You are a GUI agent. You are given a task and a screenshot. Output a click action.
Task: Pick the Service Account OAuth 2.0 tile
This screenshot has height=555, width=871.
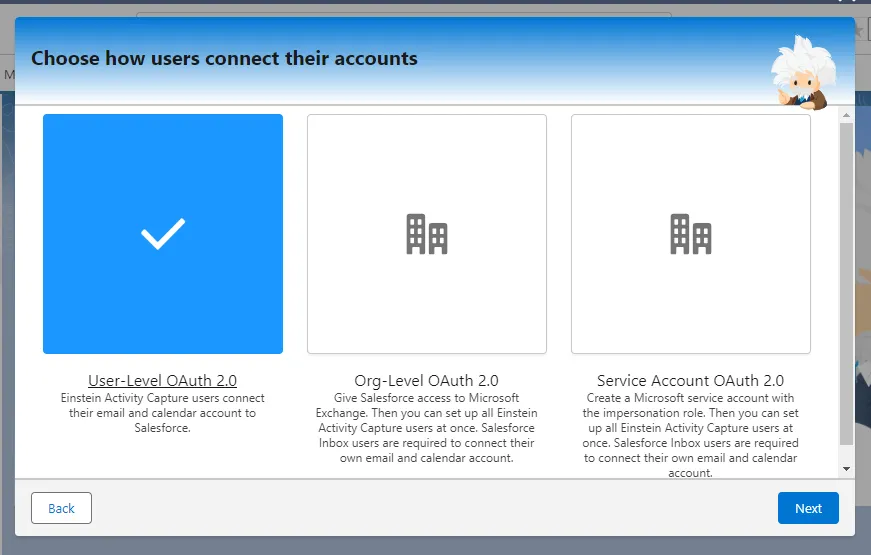(691, 290)
